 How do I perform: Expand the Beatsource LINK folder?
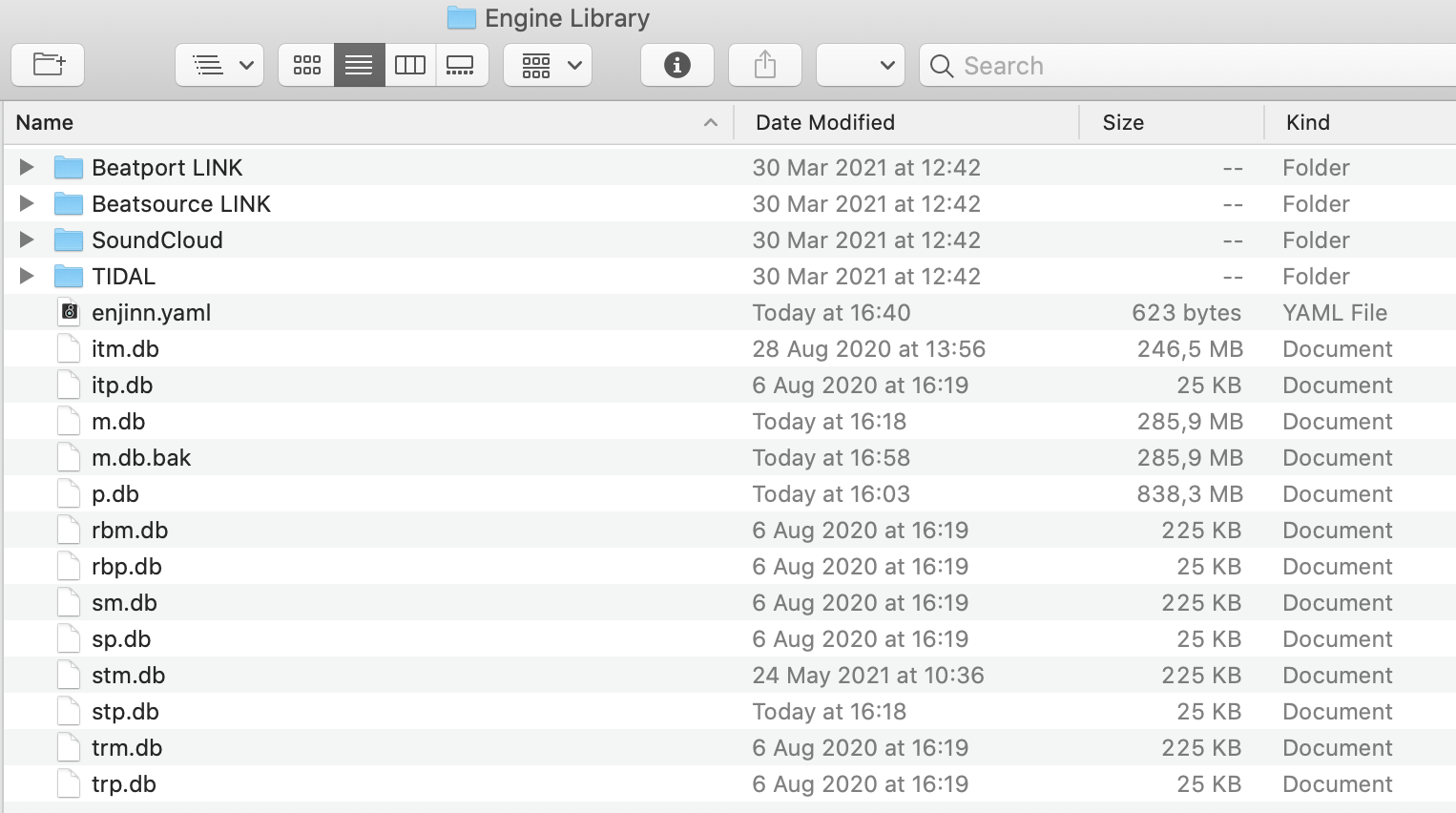tap(27, 203)
